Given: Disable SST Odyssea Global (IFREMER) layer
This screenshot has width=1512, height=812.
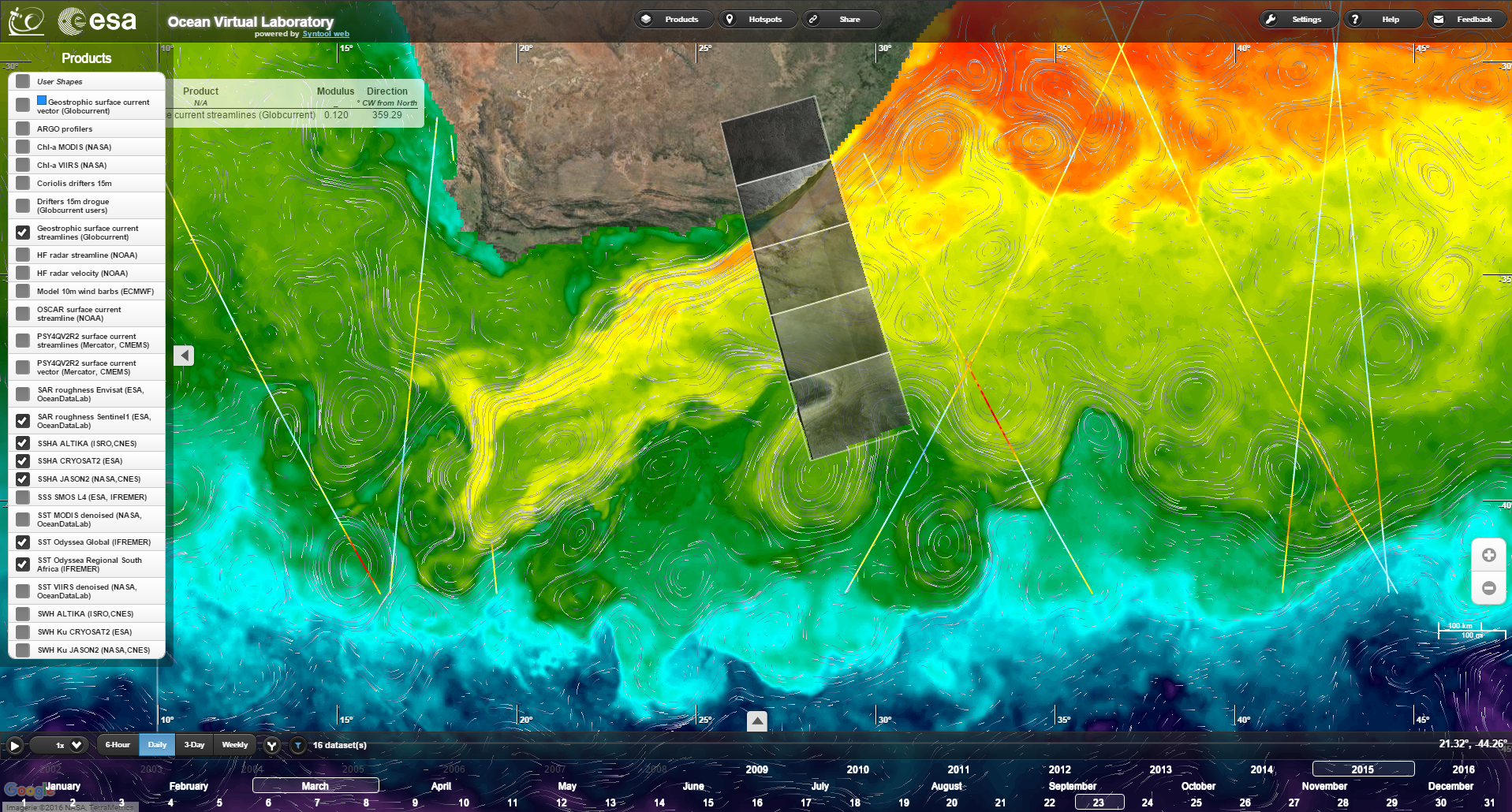Looking at the screenshot, I should (x=23, y=542).
